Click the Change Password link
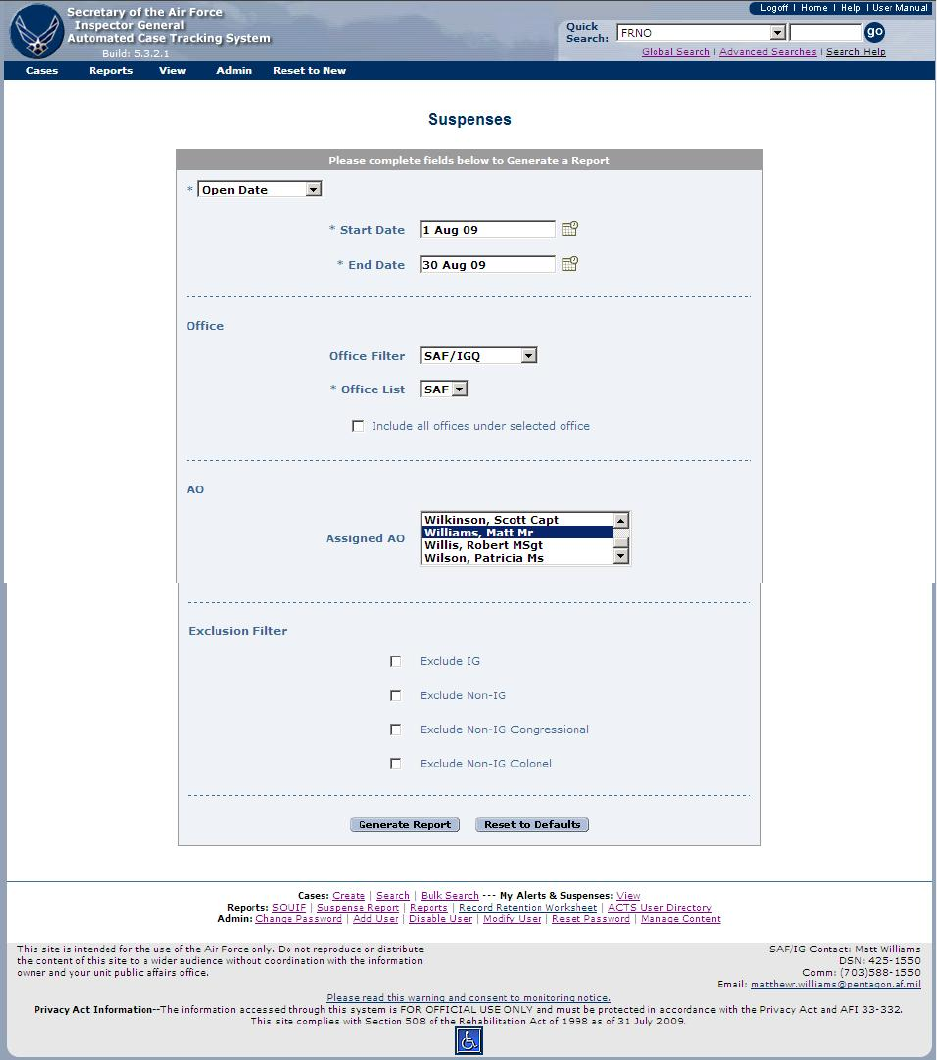 pyautogui.click(x=298, y=919)
